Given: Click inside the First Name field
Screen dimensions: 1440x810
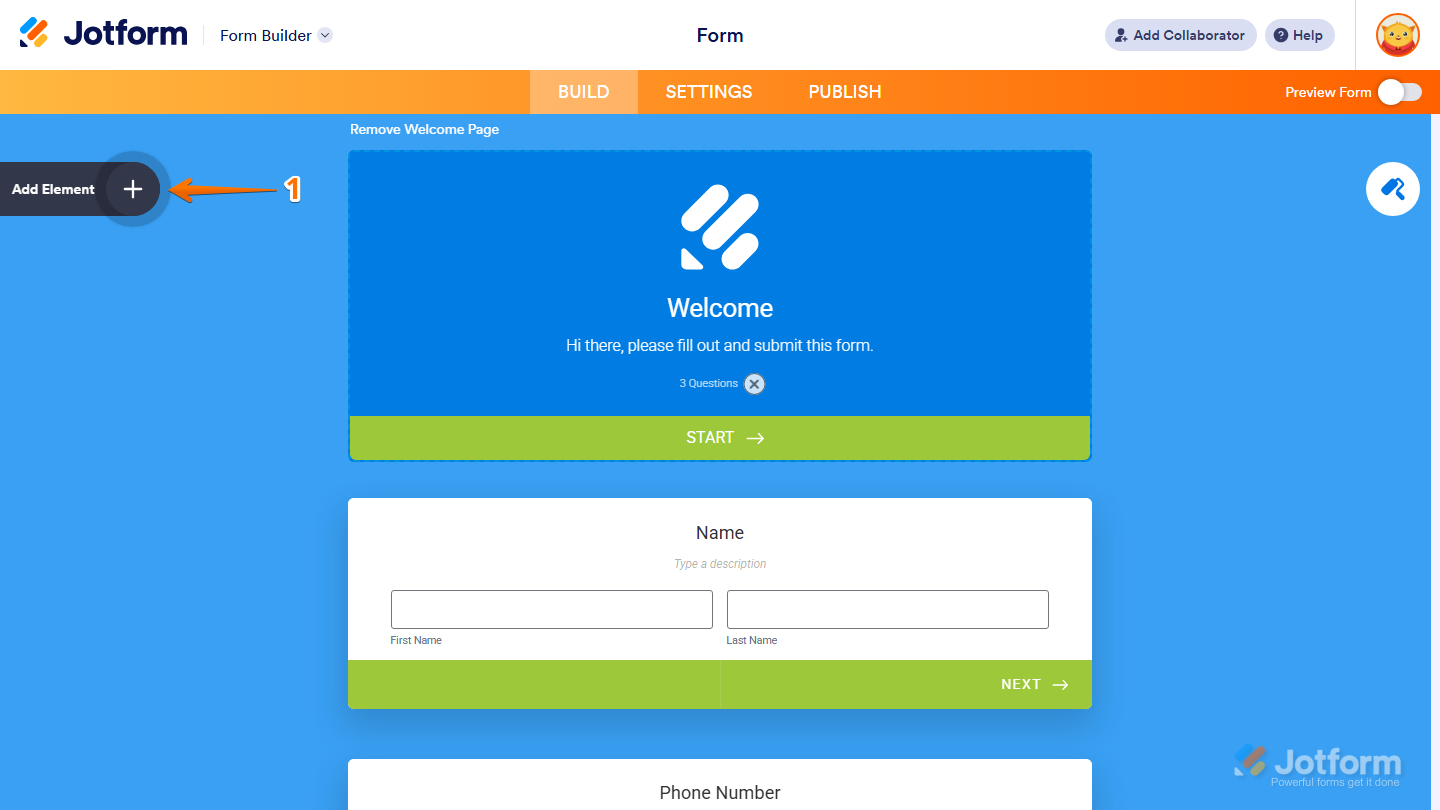Looking at the screenshot, I should coord(551,609).
